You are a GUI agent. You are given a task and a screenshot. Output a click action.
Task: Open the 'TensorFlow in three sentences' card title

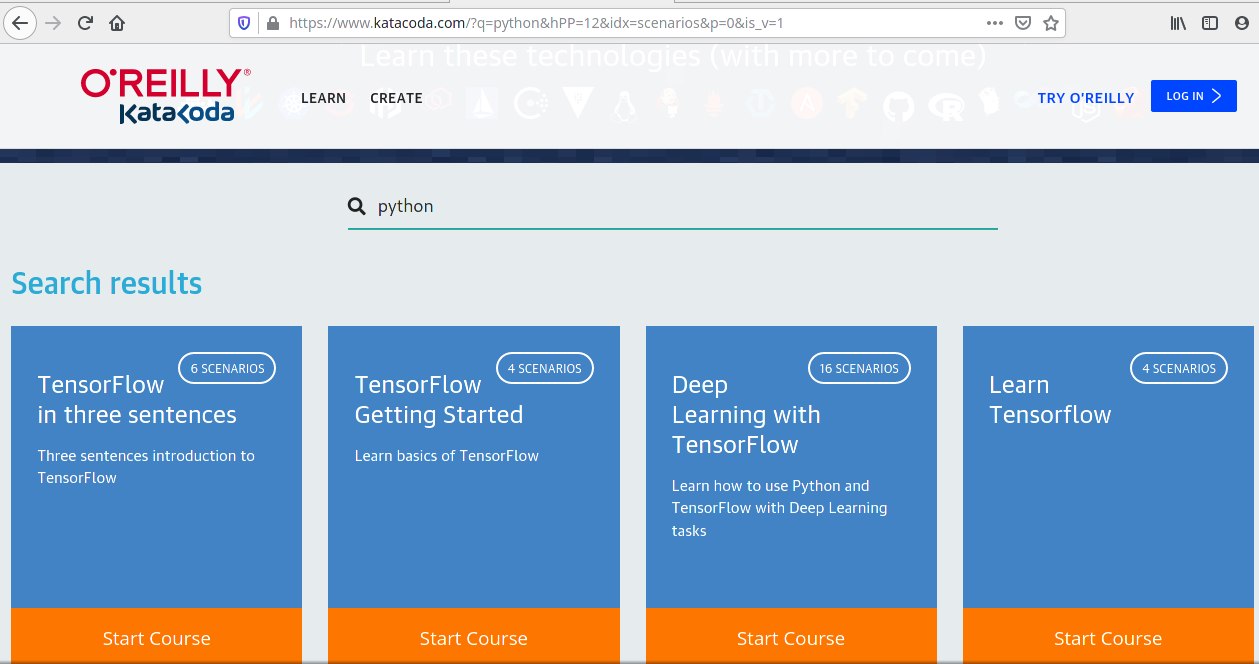coord(137,400)
